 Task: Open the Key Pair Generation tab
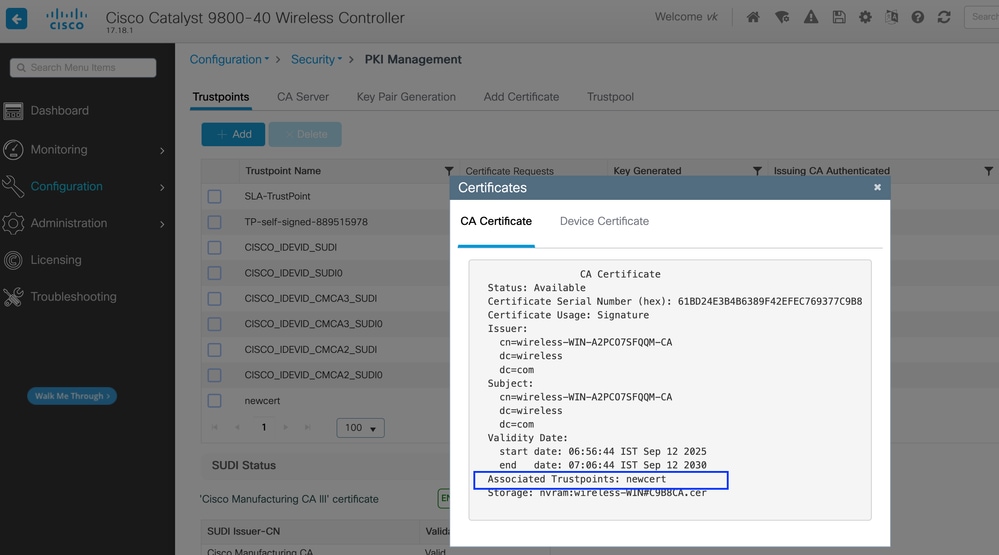(406, 97)
